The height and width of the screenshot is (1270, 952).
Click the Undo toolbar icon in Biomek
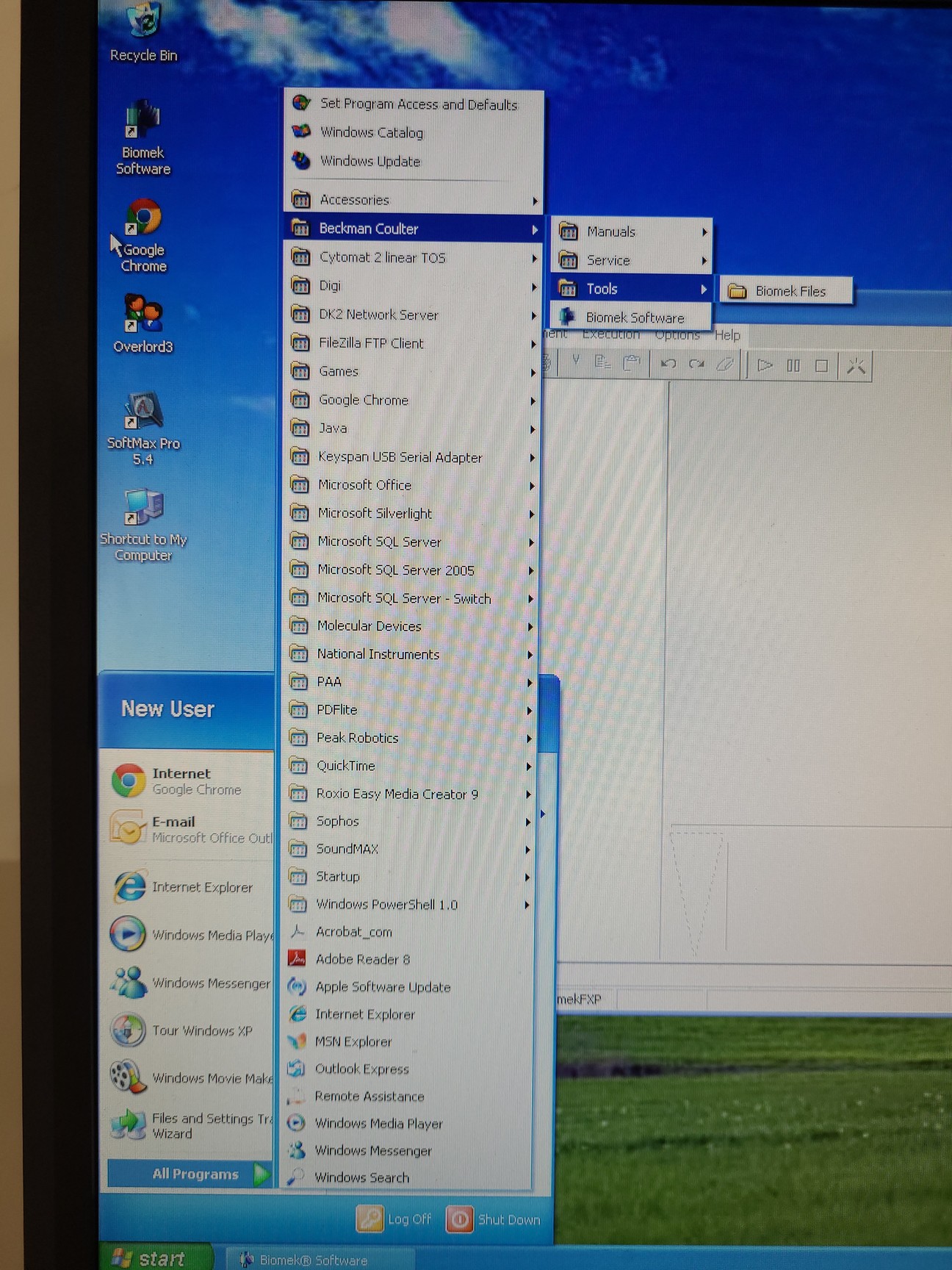click(668, 364)
